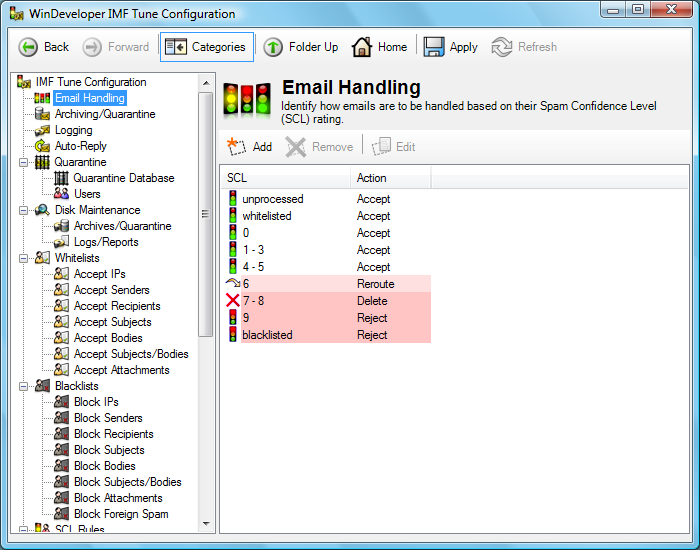This screenshot has width=700, height=550.
Task: Go to Home using house icon
Action: (362, 47)
